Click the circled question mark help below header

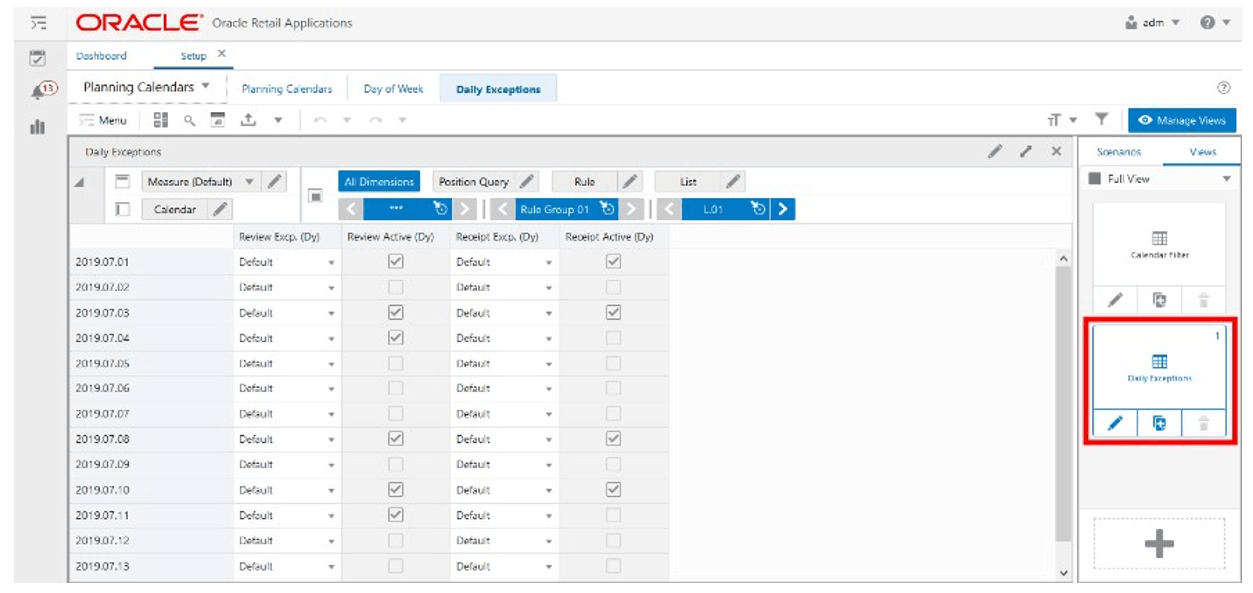(1223, 88)
